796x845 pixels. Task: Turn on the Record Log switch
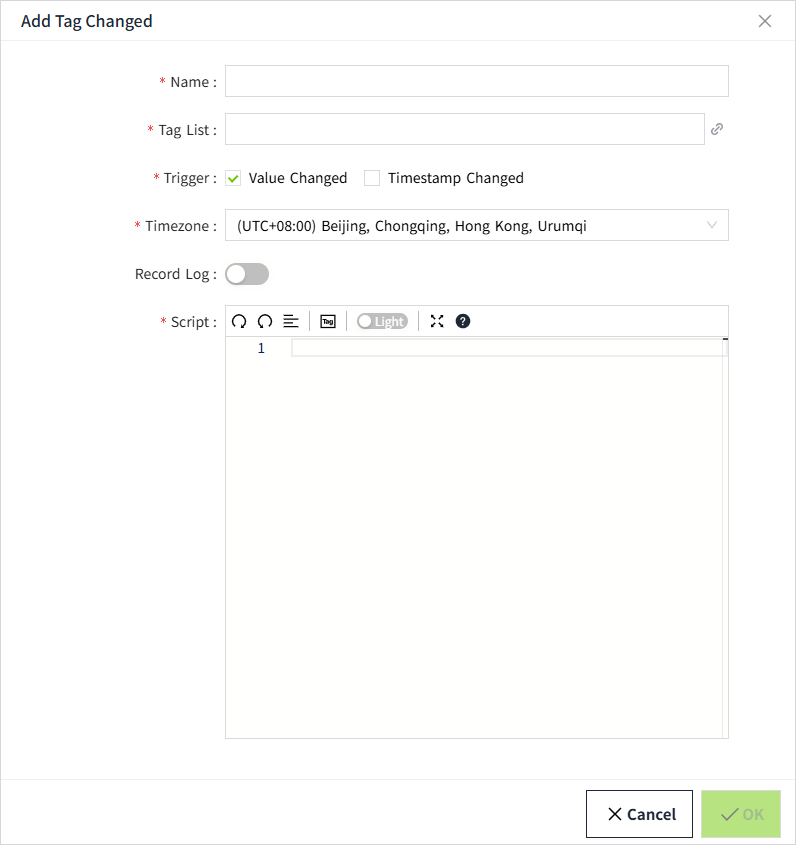[247, 274]
